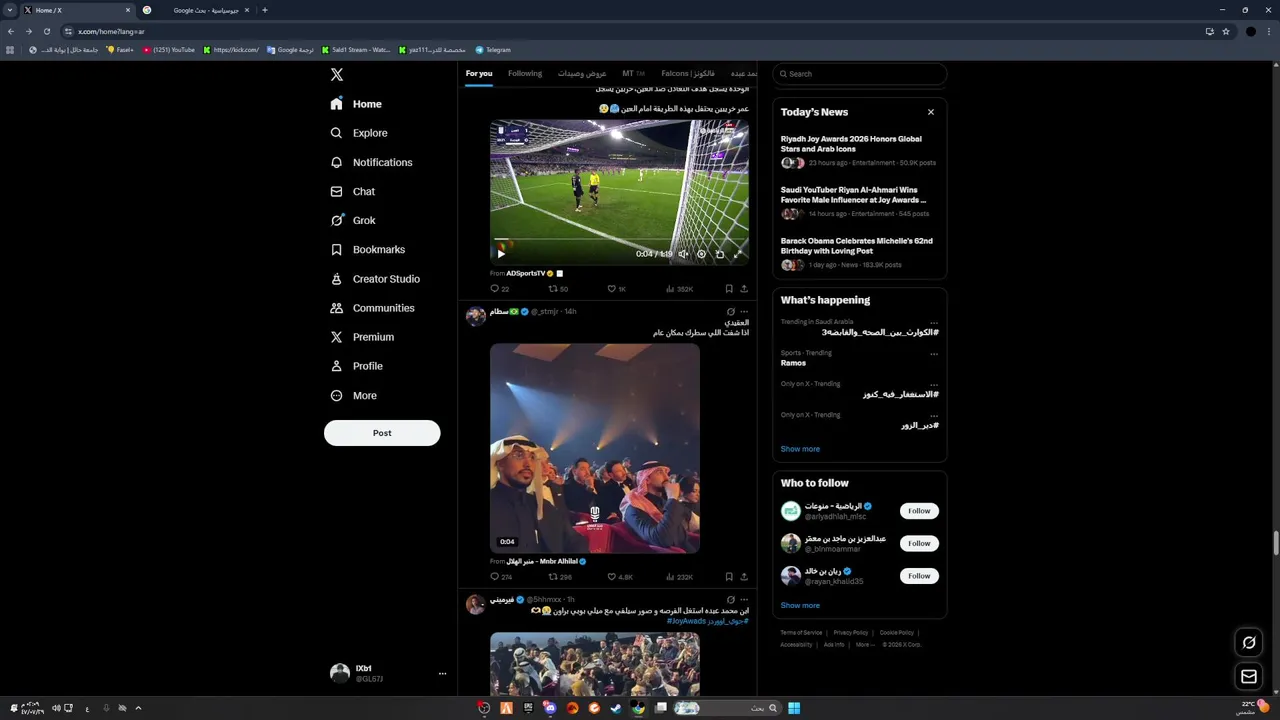The image size is (1280, 720).
Task: Open More menu in the left sidebar
Action: point(354,396)
